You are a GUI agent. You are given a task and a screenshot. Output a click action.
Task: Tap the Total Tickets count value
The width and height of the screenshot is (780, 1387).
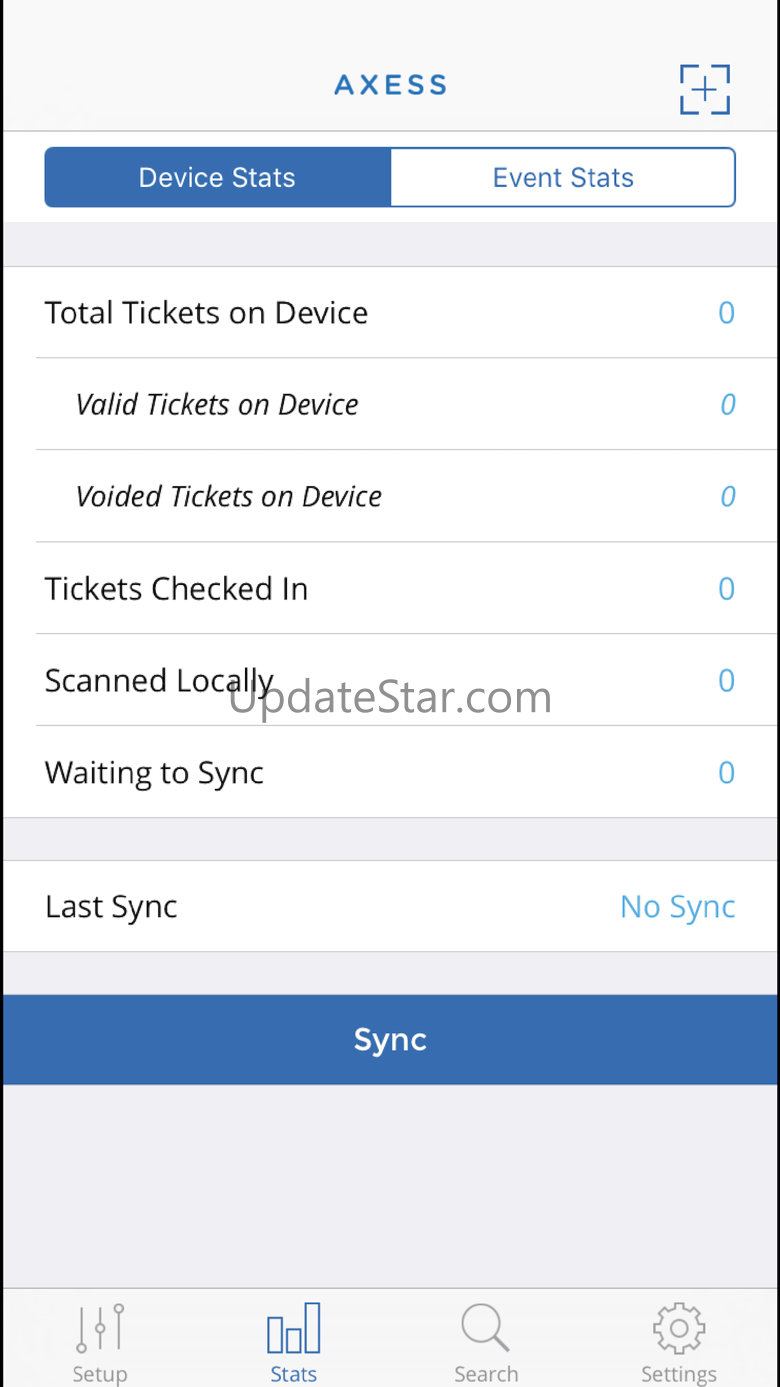click(727, 313)
